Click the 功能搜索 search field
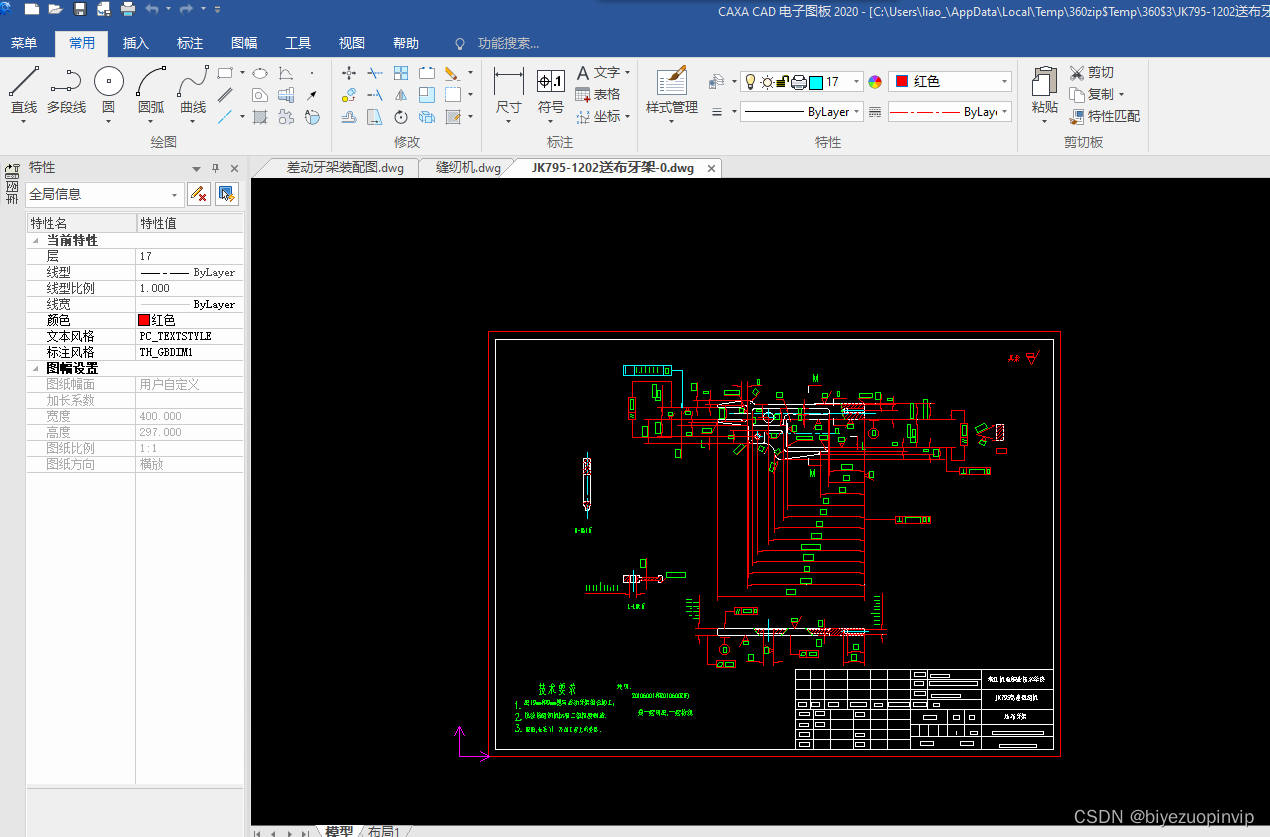Screen dimensions: 1270x837 [508, 43]
